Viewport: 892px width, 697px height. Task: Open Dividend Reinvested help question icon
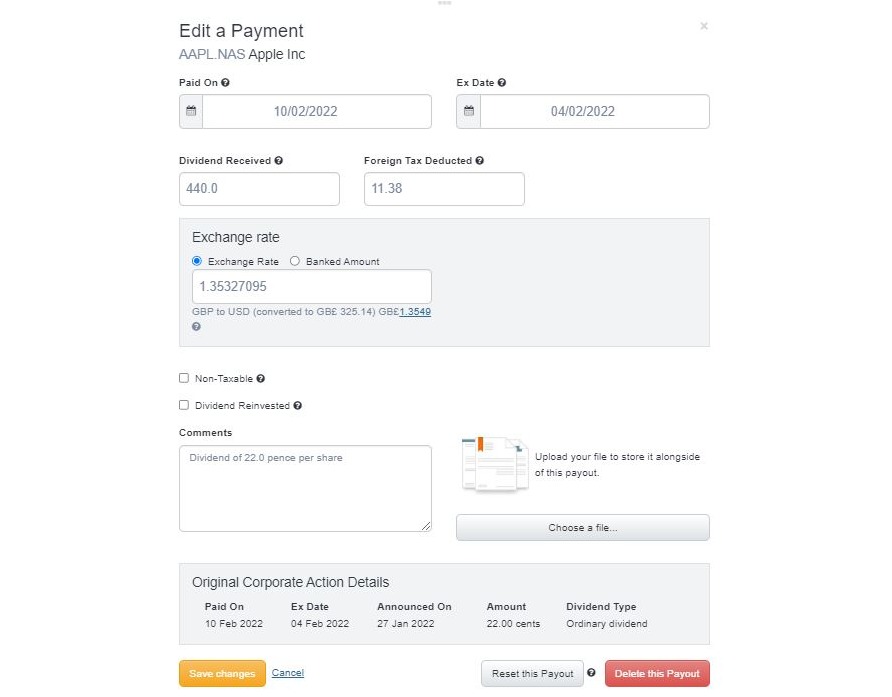click(298, 406)
